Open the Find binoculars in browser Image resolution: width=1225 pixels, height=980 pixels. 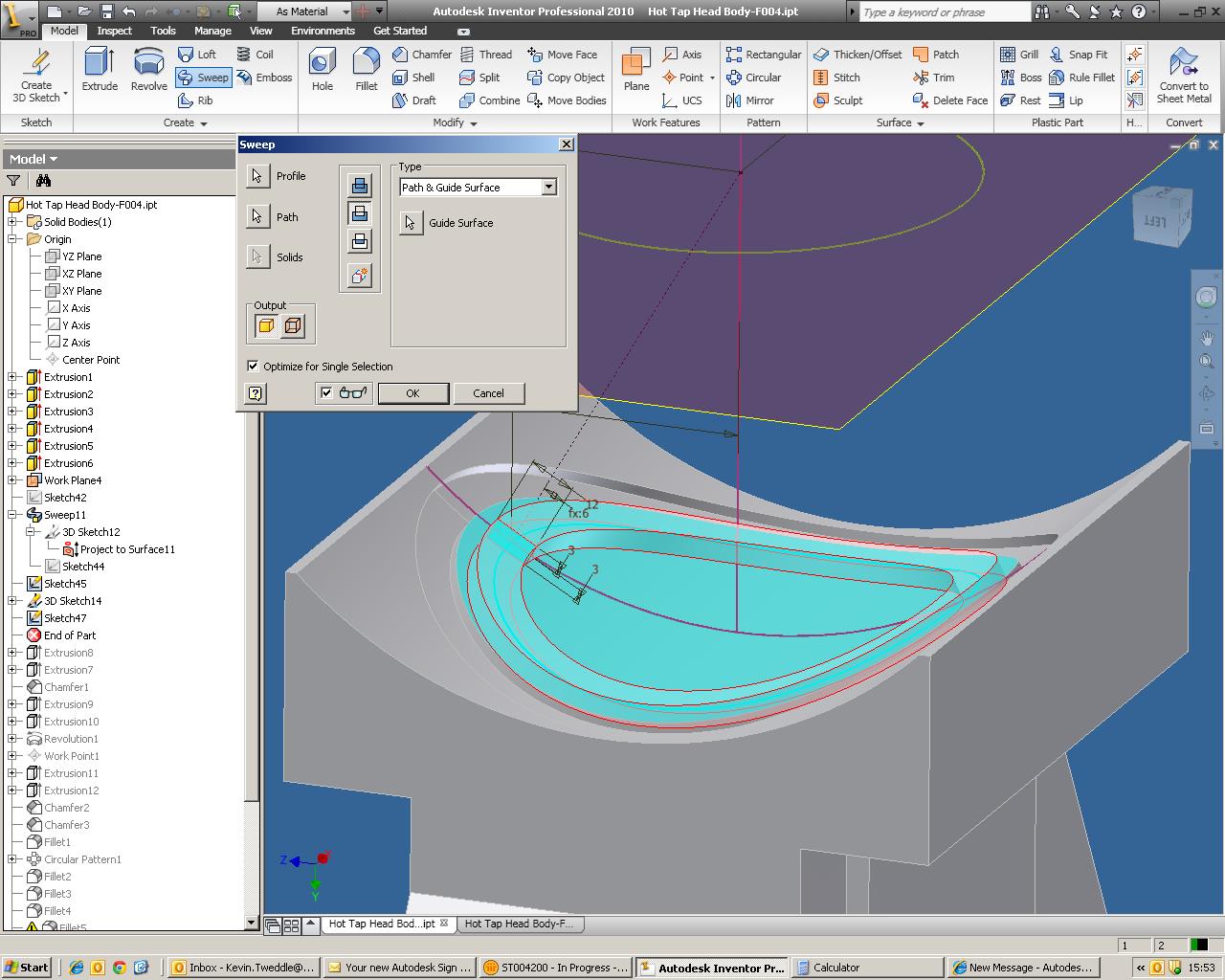point(43,181)
